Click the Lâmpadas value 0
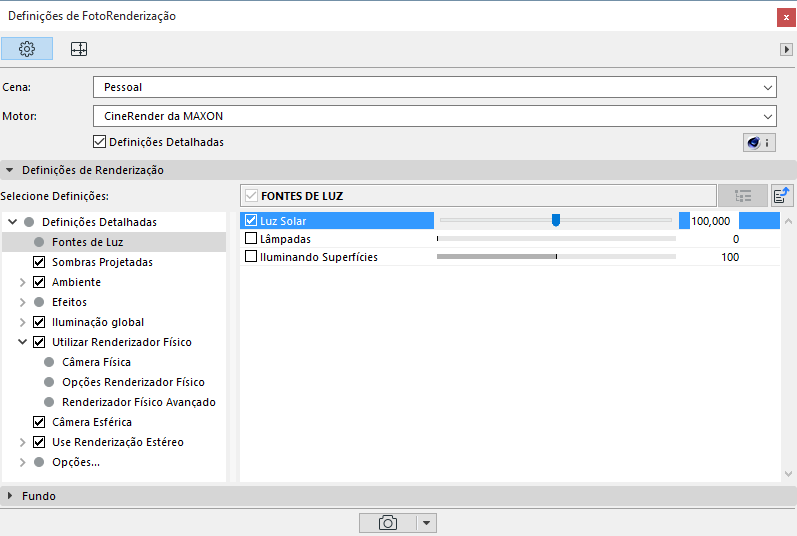Viewport: 797px width, 536px height. pyautogui.click(x=735, y=239)
